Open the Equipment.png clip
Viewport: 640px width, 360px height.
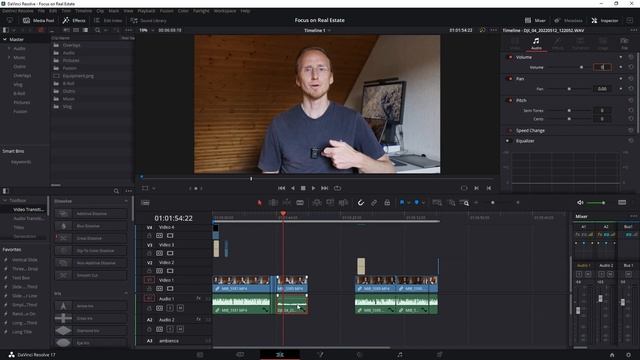[x=78, y=76]
